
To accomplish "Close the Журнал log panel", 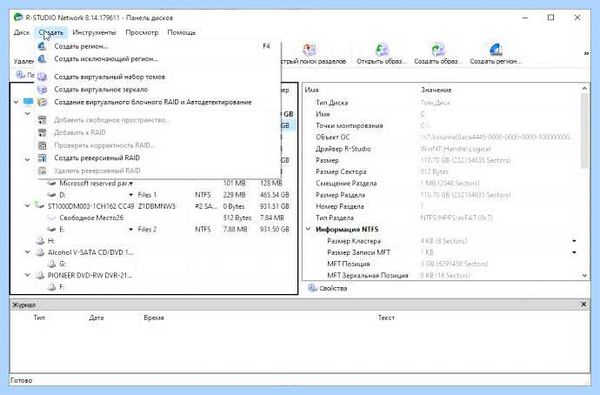I will click(x=584, y=304).
